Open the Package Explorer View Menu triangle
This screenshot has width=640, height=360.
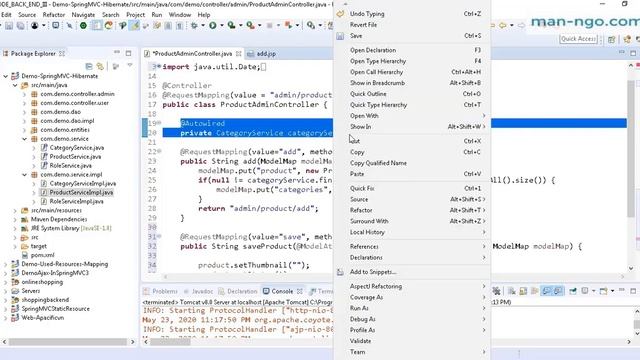coord(130,65)
